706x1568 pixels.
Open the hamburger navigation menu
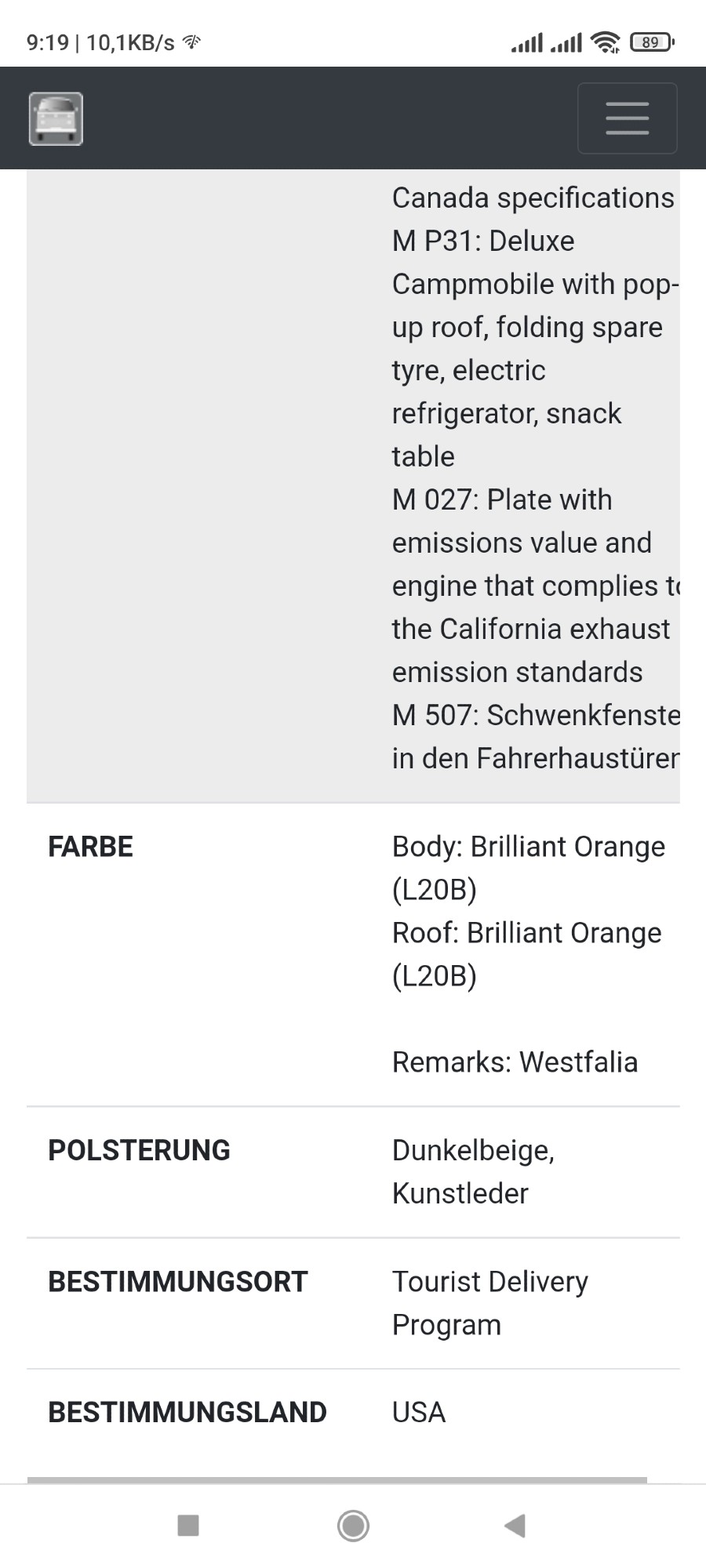(627, 118)
